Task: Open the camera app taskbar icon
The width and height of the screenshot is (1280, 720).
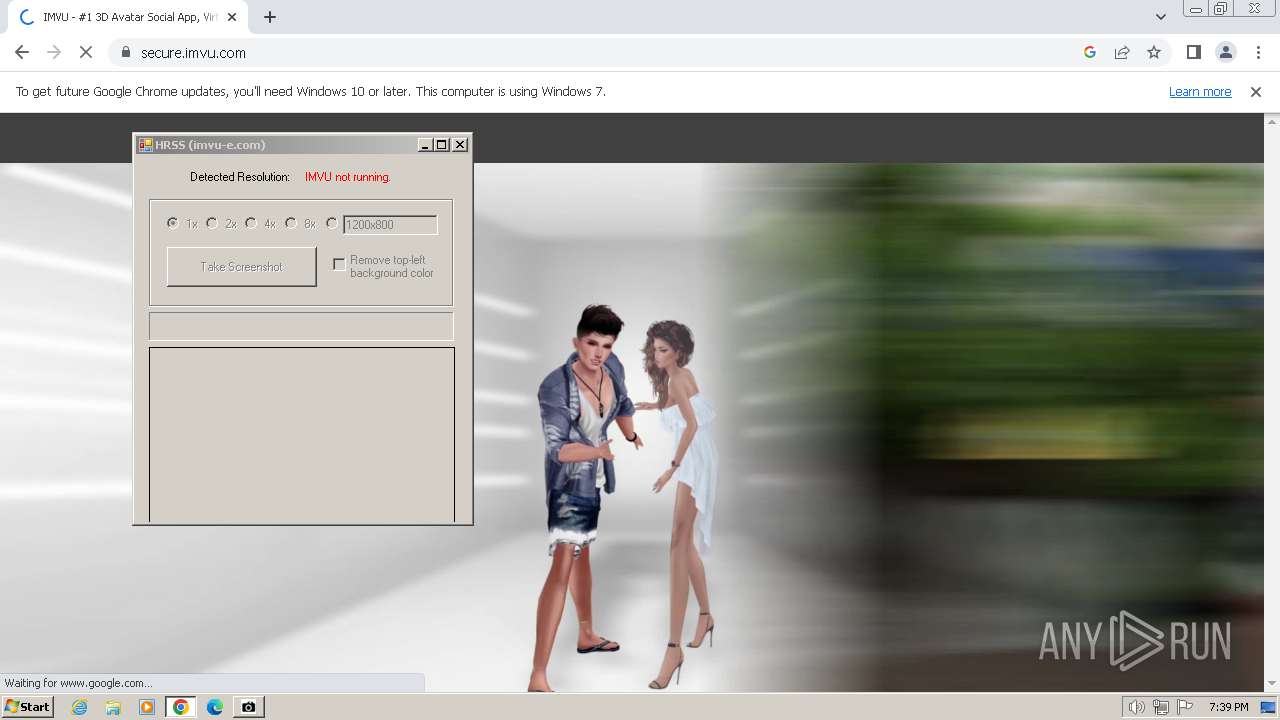Action: pyautogui.click(x=248, y=707)
